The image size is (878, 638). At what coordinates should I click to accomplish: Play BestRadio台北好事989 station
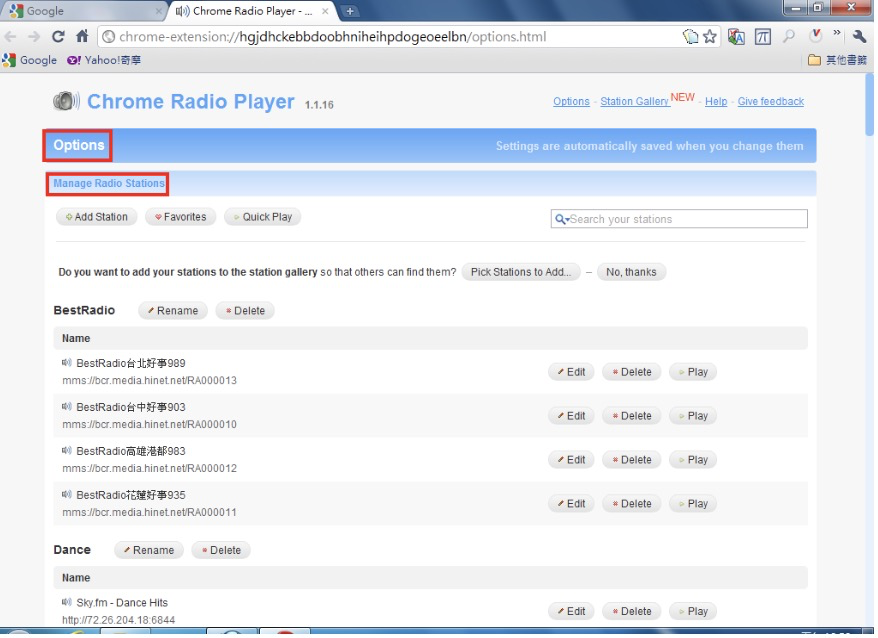[x=693, y=372]
